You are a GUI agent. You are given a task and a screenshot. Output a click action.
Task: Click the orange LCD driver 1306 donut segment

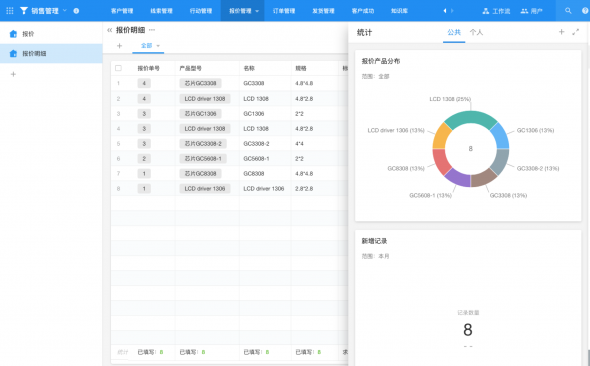[441, 136]
